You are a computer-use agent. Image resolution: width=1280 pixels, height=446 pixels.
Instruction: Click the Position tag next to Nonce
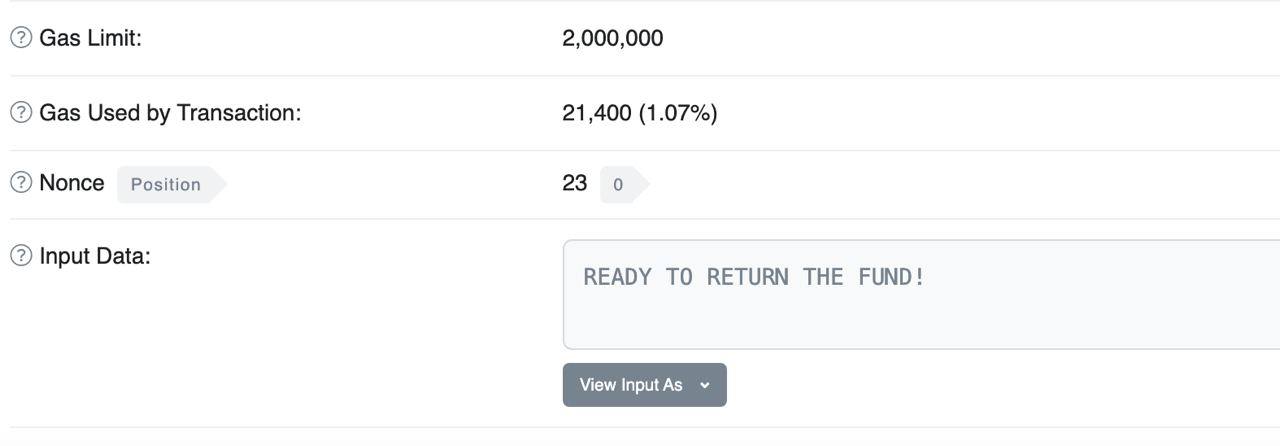point(172,184)
